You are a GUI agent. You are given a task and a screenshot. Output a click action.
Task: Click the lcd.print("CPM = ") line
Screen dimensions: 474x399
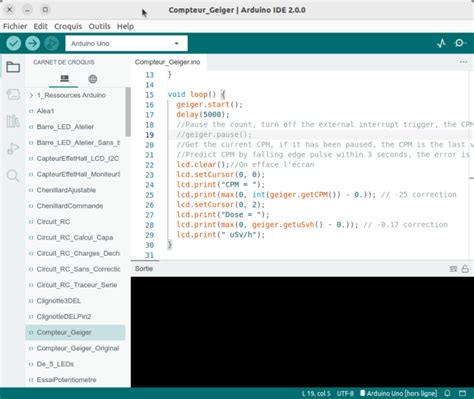(x=220, y=185)
